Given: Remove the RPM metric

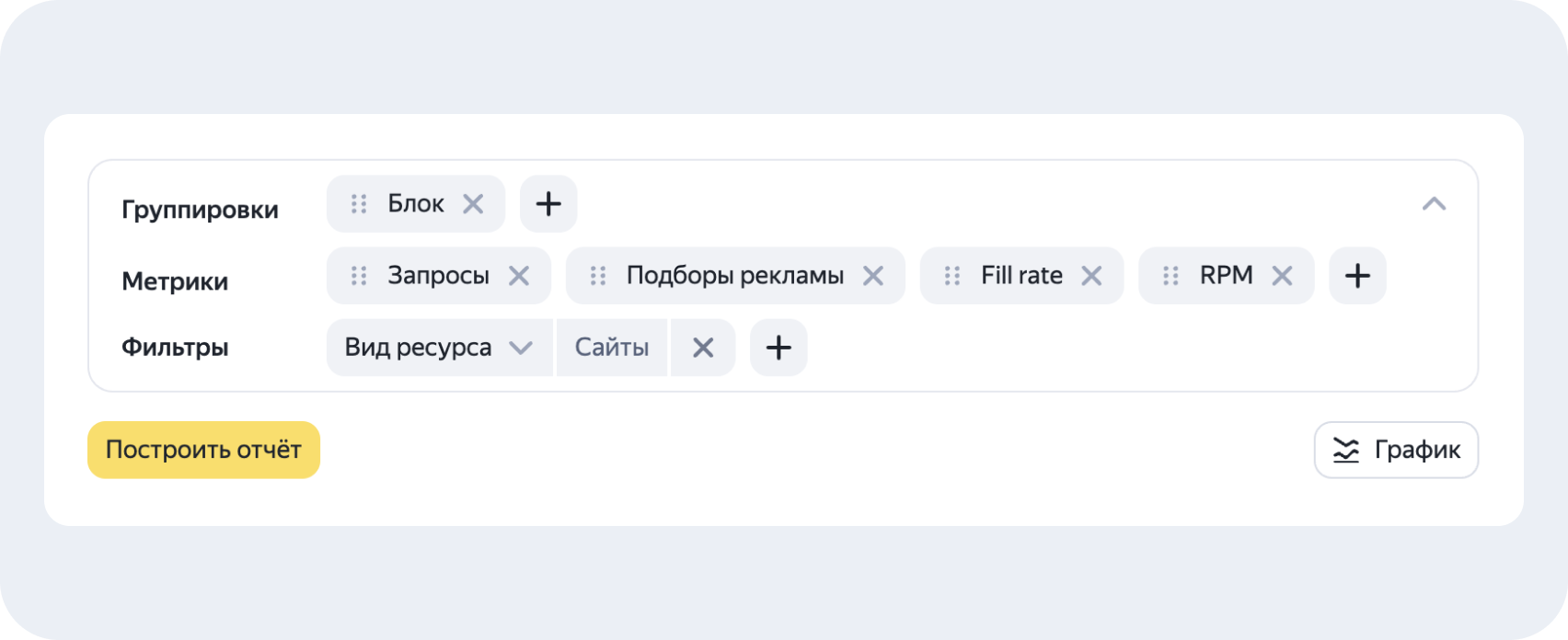Looking at the screenshot, I should point(1282,276).
